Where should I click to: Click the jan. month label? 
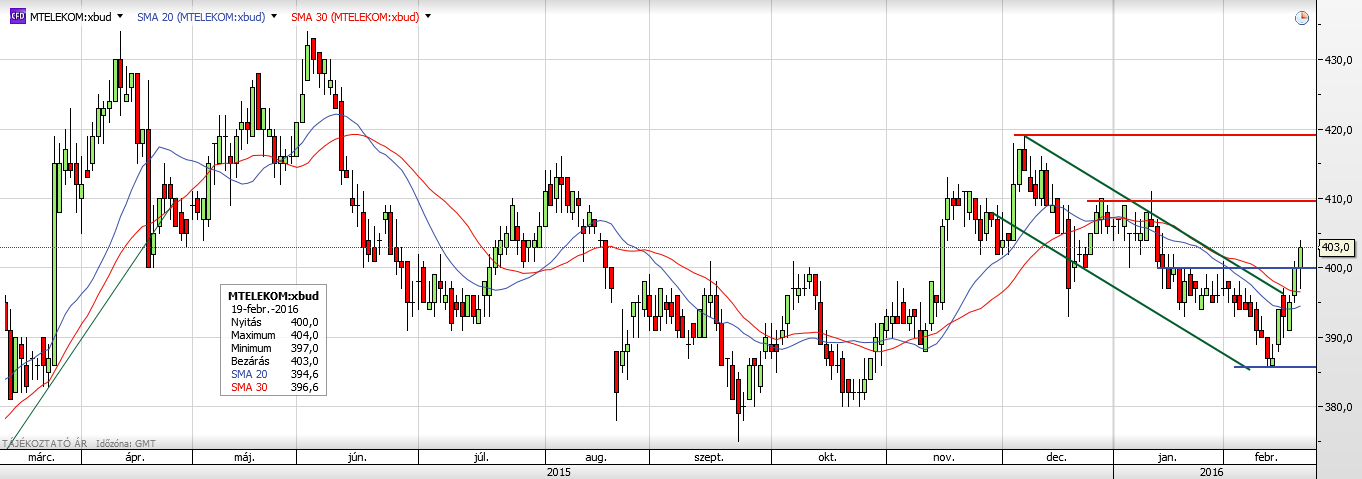pos(1166,457)
